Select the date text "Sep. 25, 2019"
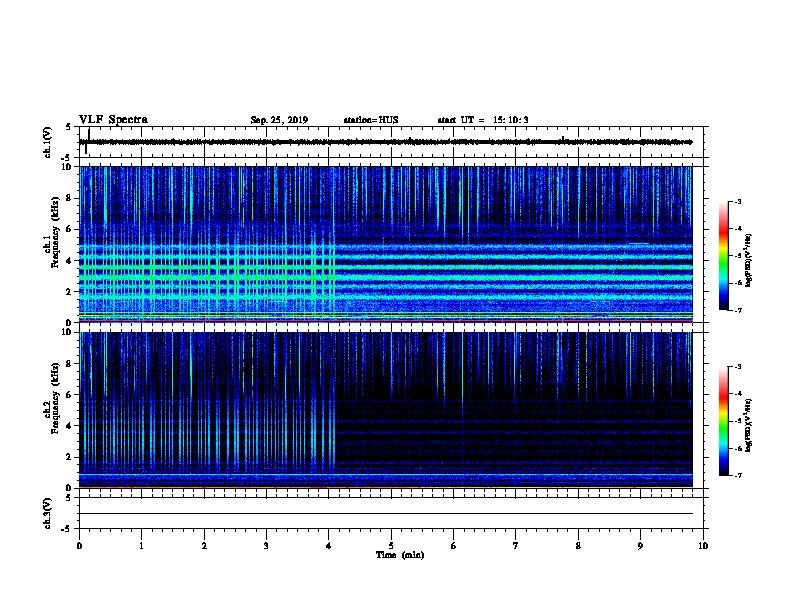Screen dimensions: 792x612 pyautogui.click(x=279, y=120)
